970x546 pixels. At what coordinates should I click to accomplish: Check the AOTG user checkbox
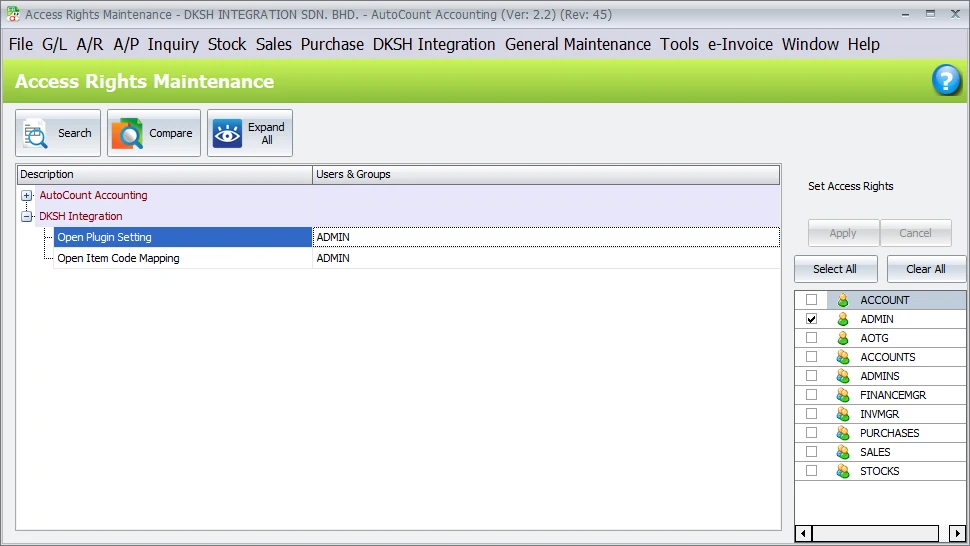pos(812,338)
